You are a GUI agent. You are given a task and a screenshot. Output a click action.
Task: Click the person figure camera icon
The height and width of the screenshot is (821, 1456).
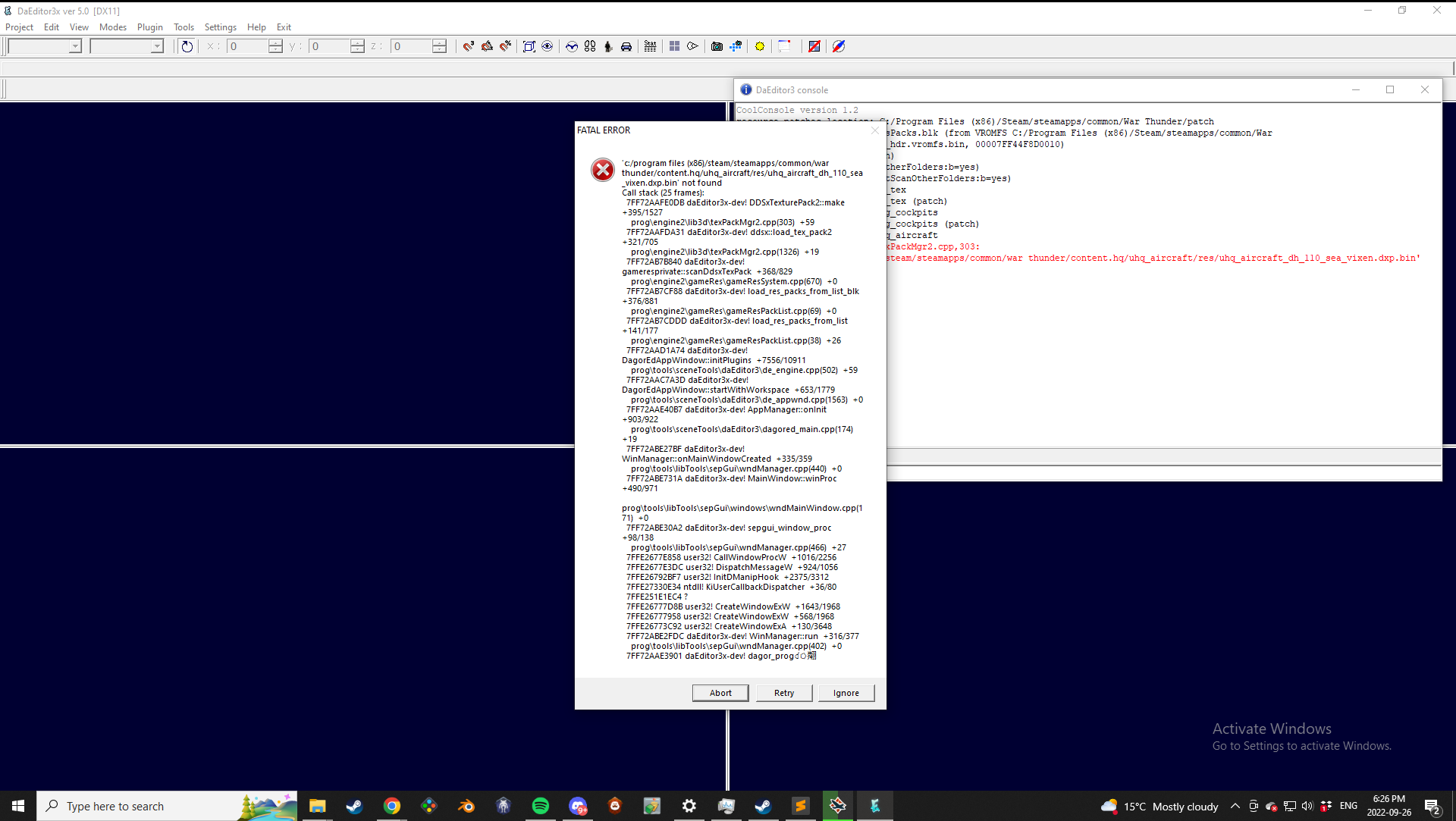pyautogui.click(x=608, y=46)
